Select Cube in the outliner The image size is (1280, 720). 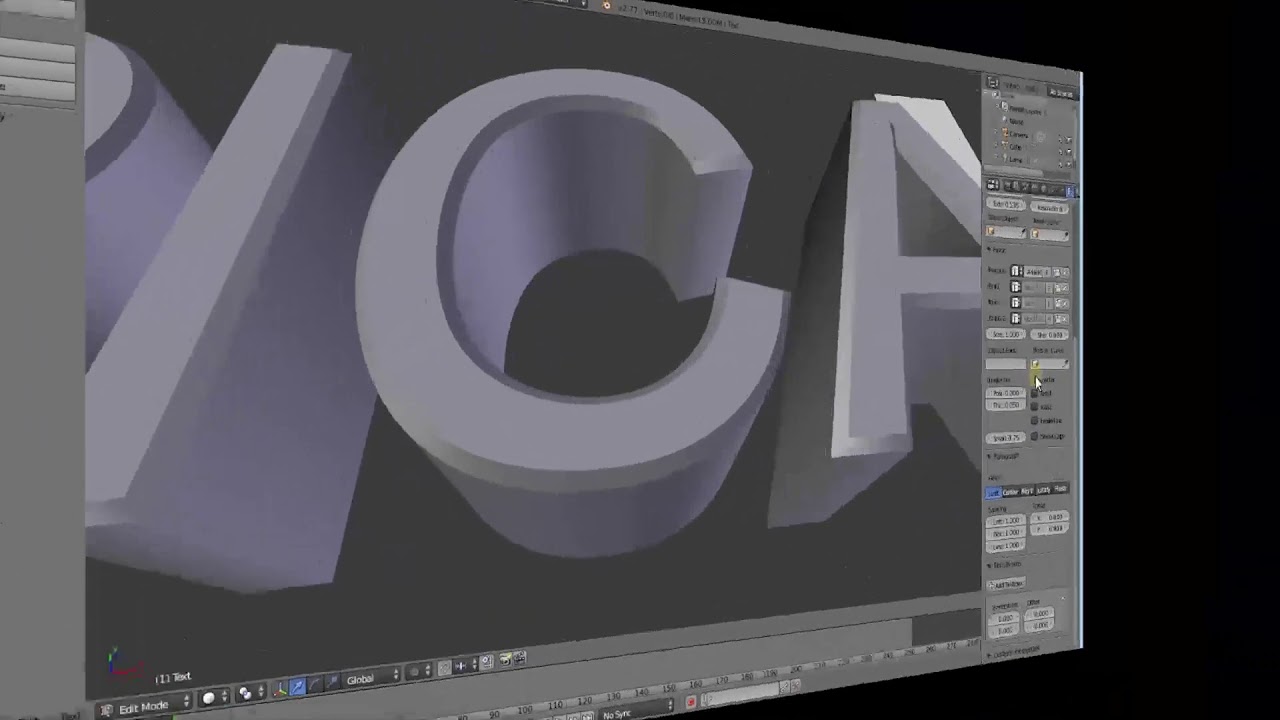1015,146
